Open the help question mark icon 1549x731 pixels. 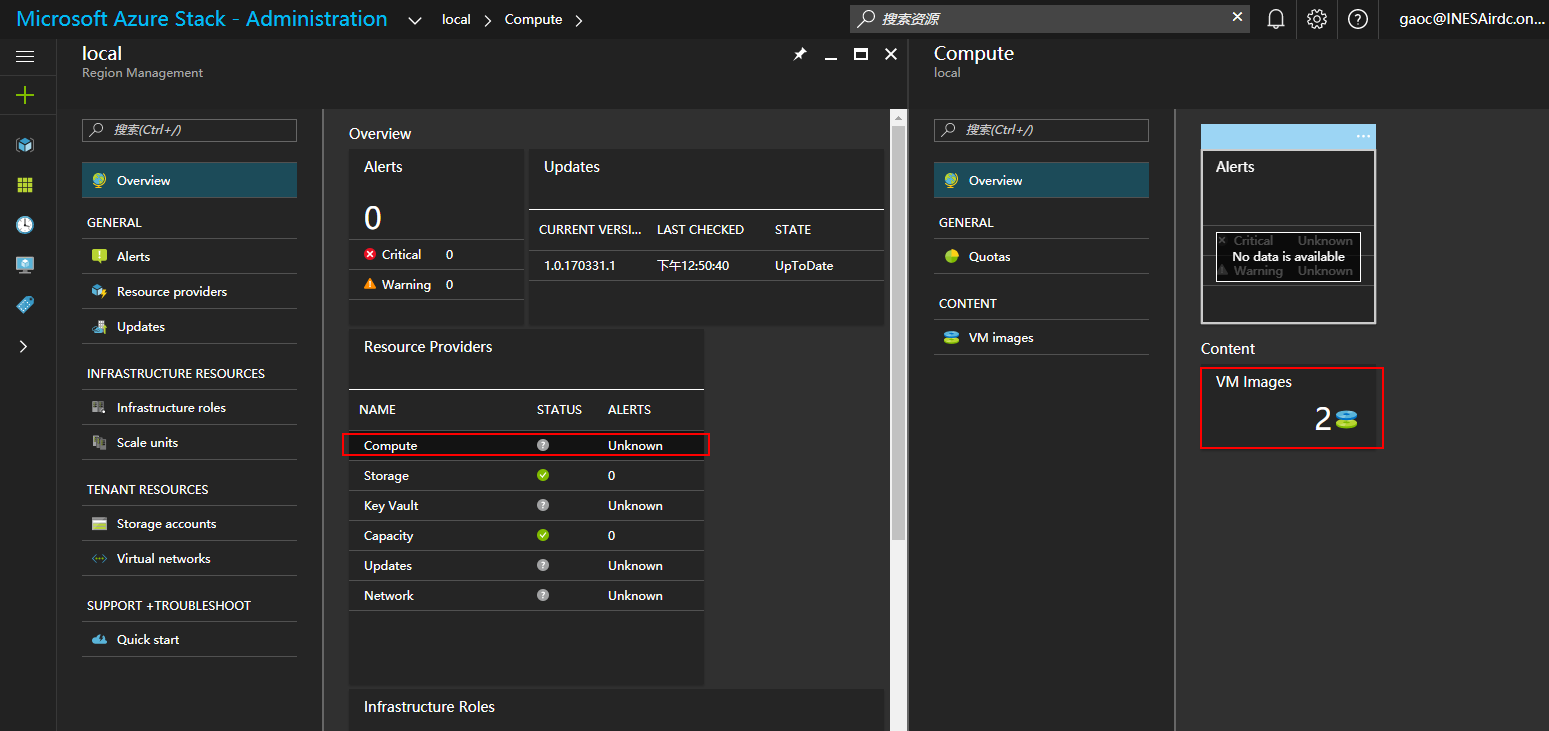[x=1357, y=19]
